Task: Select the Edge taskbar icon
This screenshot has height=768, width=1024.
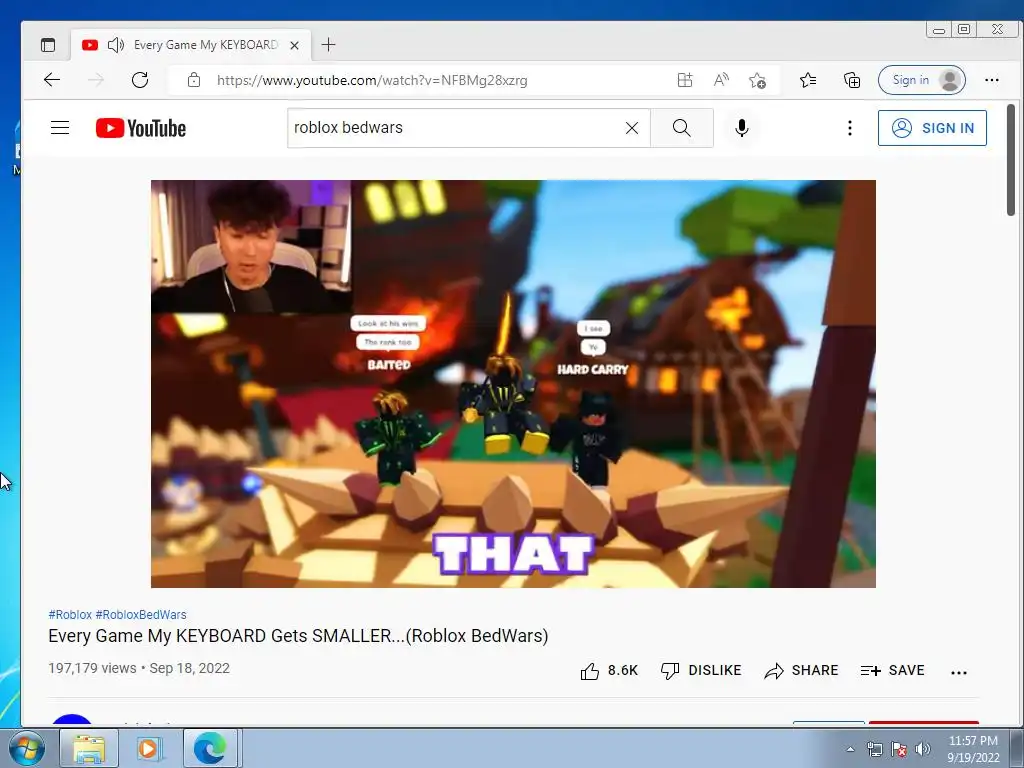Action: 210,748
